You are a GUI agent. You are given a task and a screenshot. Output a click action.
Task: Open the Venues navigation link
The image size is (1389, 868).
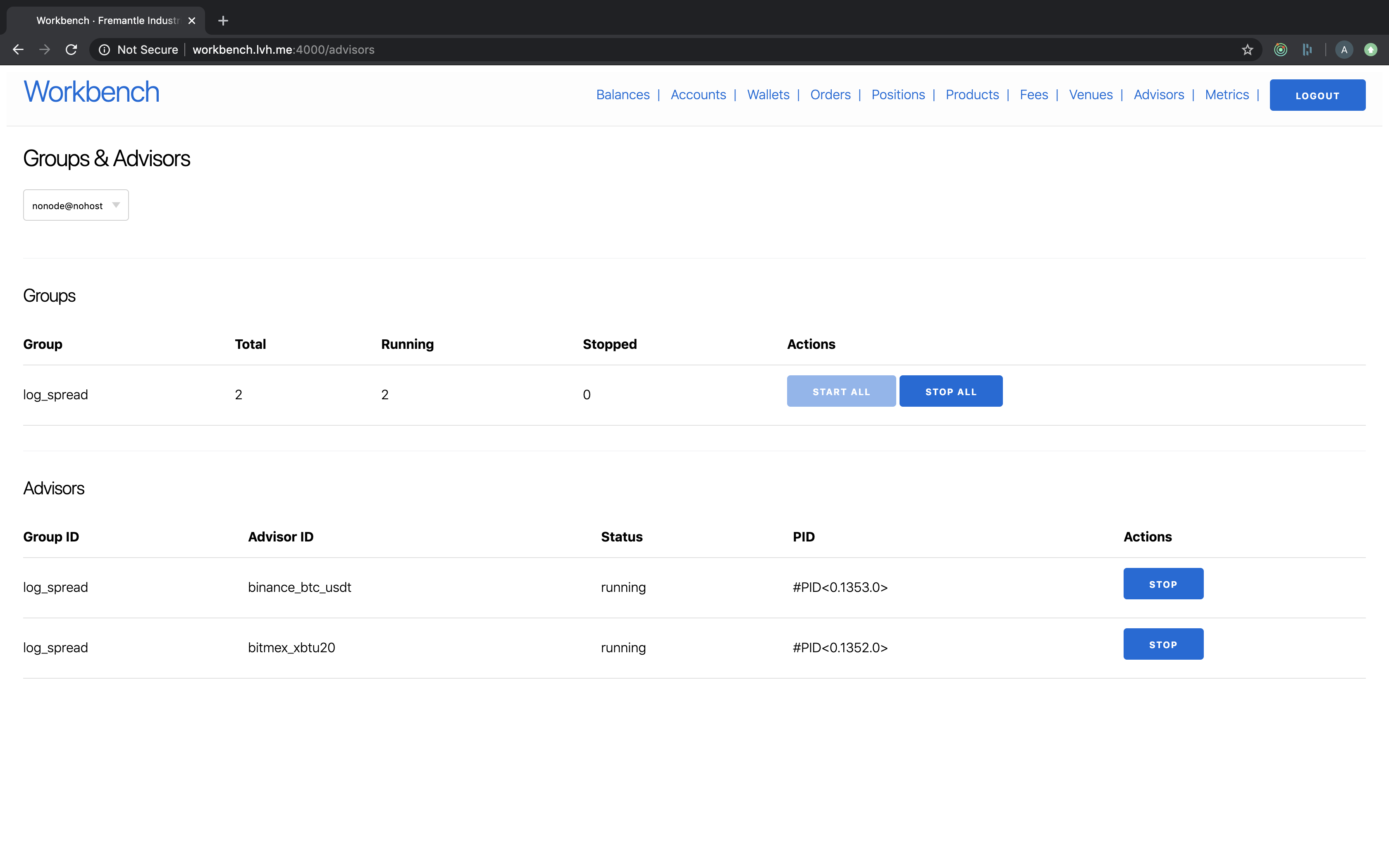pos(1091,95)
